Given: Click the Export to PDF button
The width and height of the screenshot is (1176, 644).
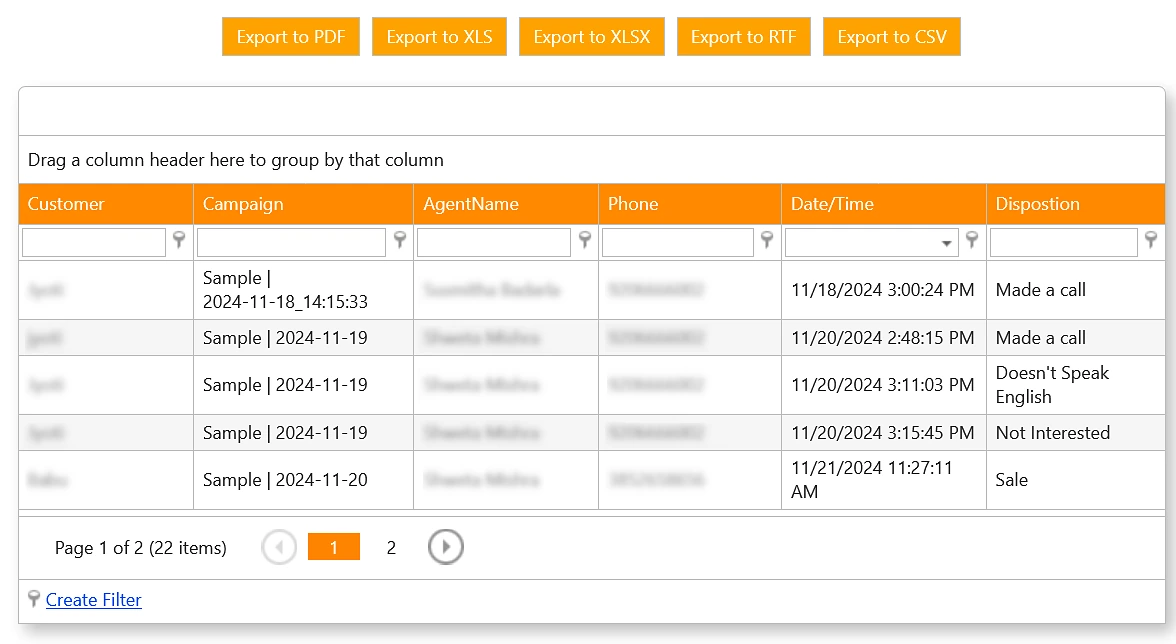Looking at the screenshot, I should pos(291,37).
